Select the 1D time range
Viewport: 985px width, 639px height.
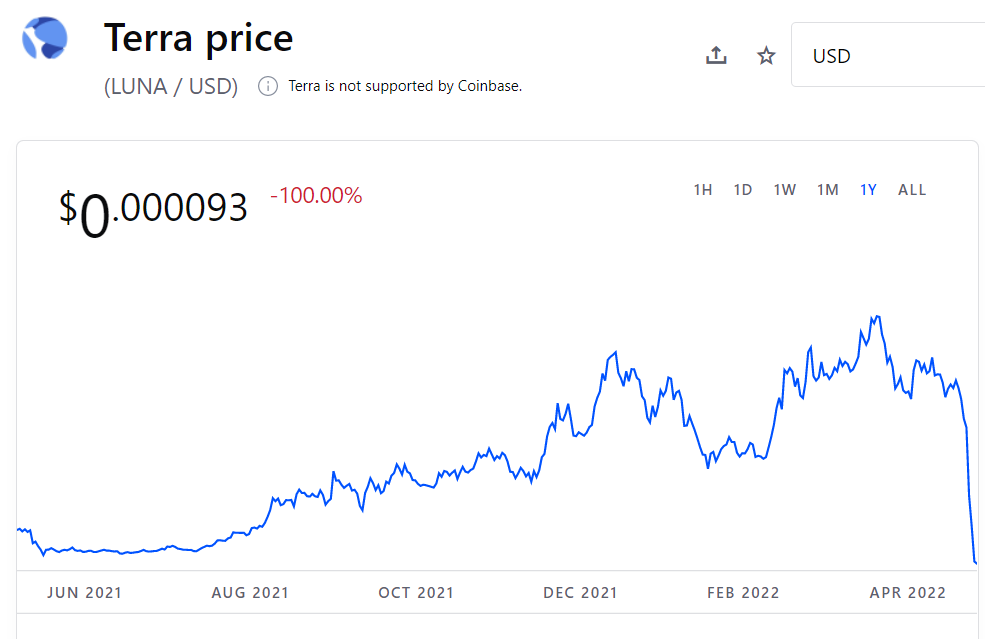(743, 190)
